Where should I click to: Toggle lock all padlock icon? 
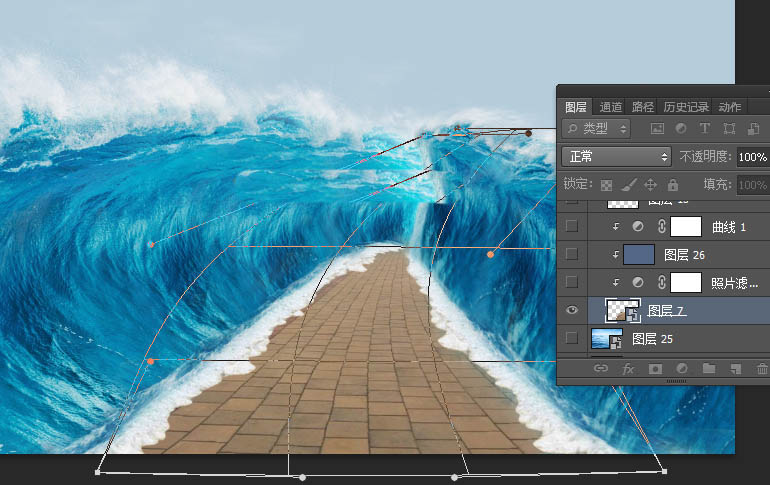click(673, 185)
